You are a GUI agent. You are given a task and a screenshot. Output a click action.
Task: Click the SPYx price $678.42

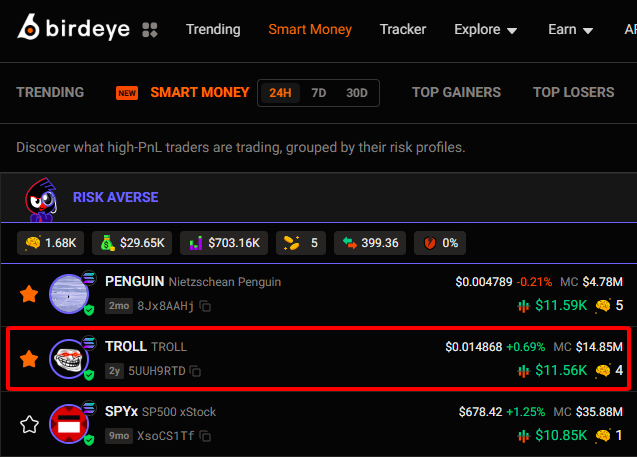coord(481,412)
